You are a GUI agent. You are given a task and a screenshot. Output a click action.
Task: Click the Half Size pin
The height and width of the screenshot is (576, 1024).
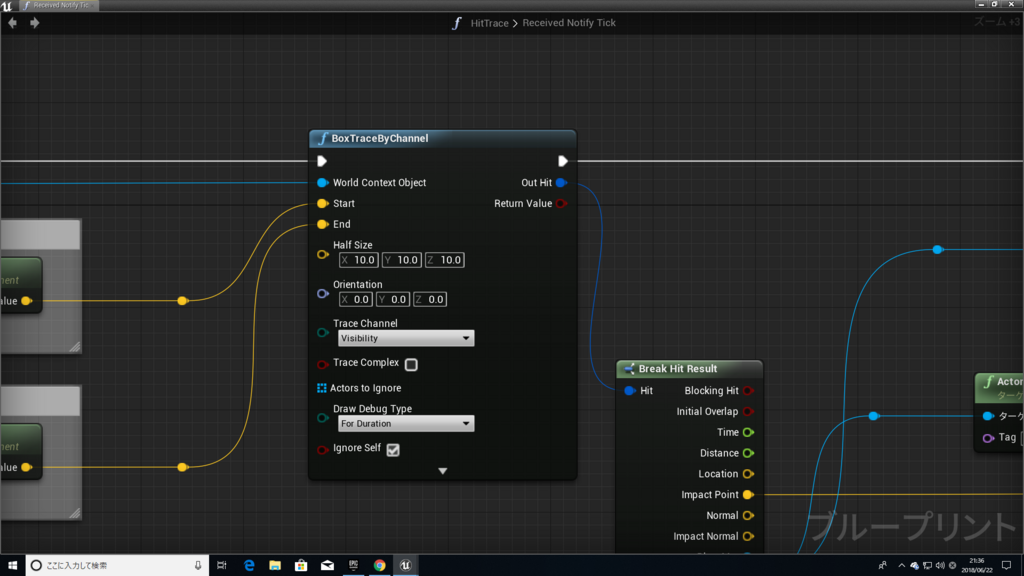(x=323, y=255)
